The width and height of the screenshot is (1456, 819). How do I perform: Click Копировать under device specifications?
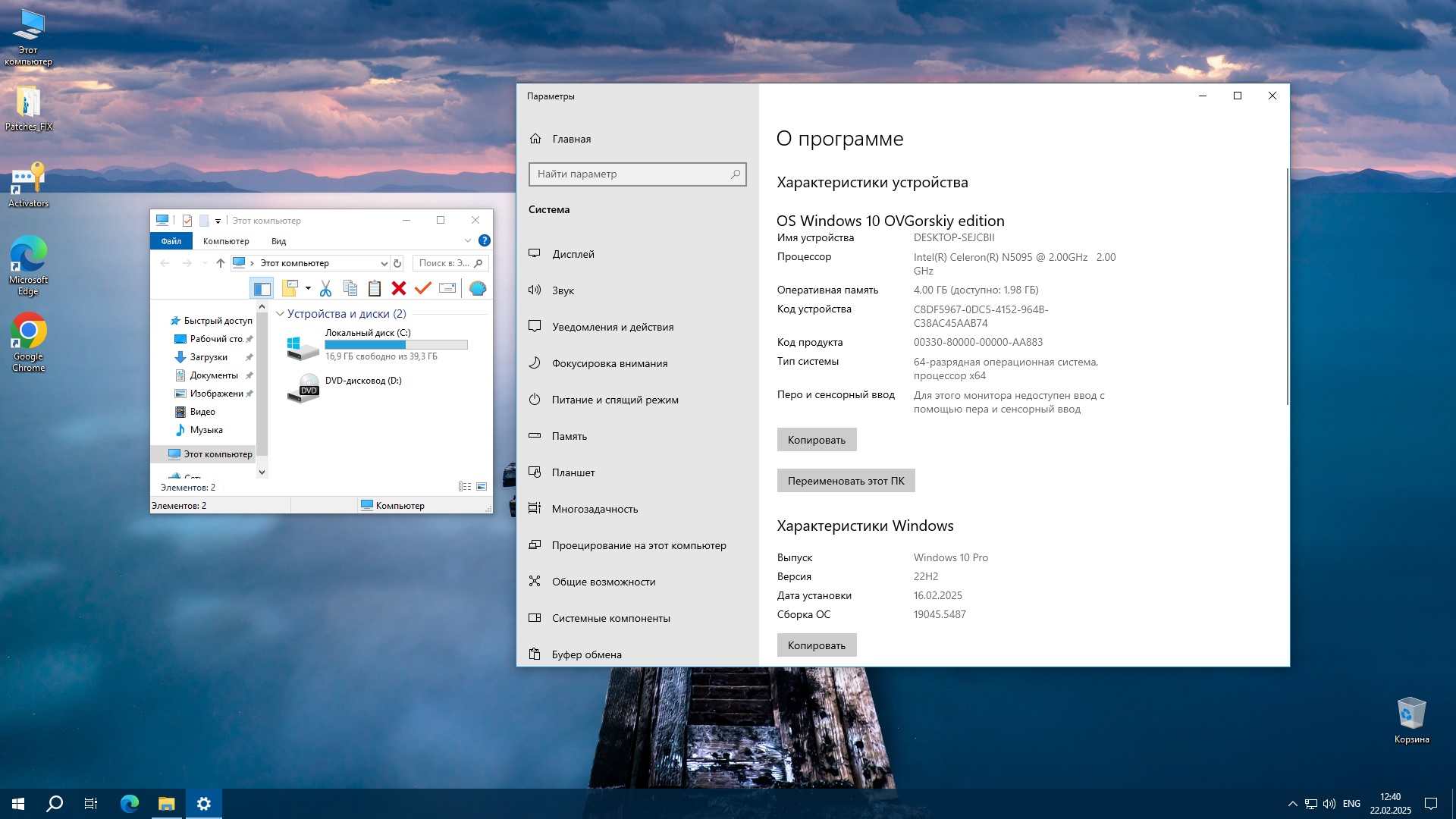(817, 440)
